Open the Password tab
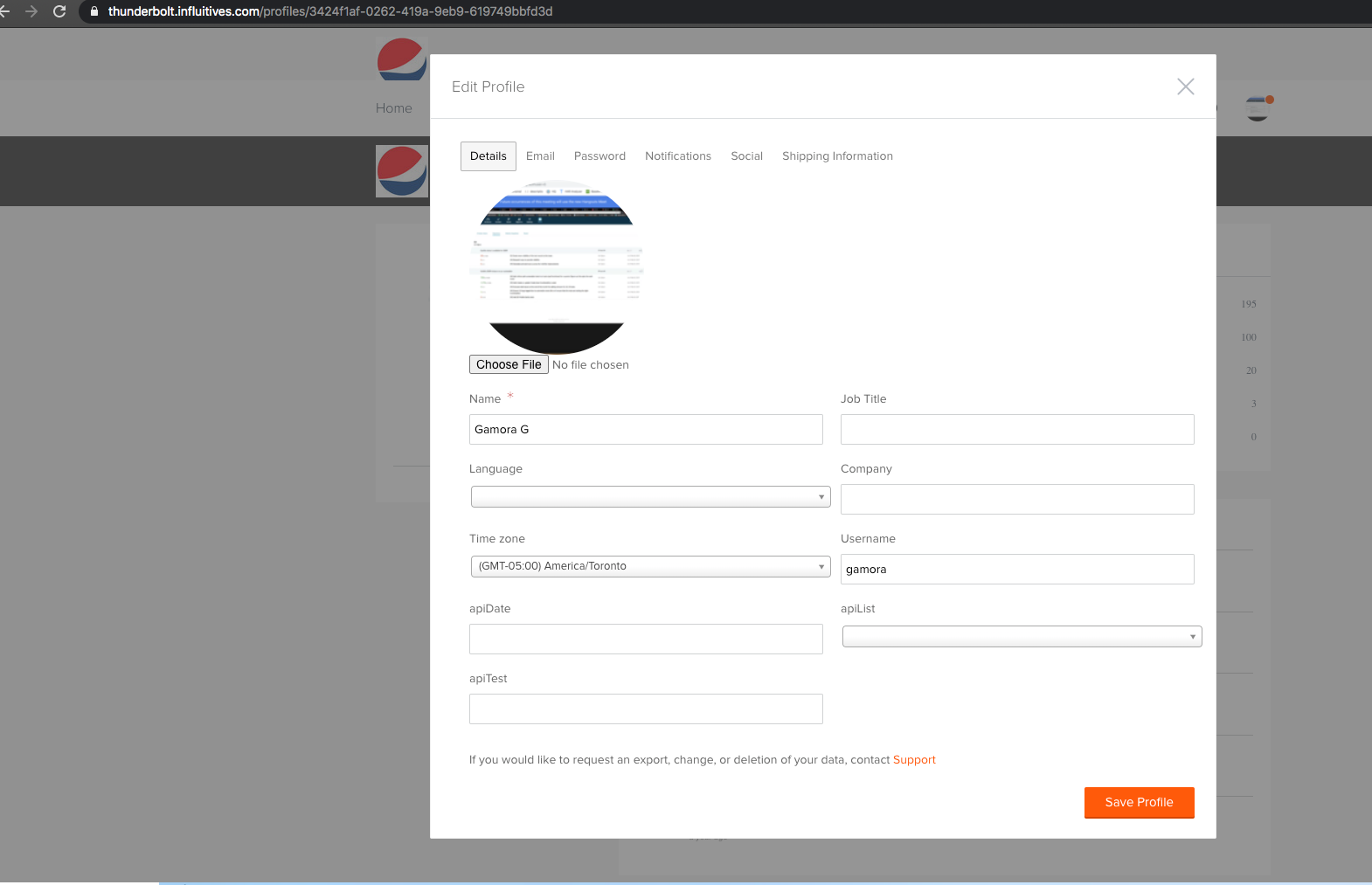The height and width of the screenshot is (885, 1372). click(x=599, y=156)
